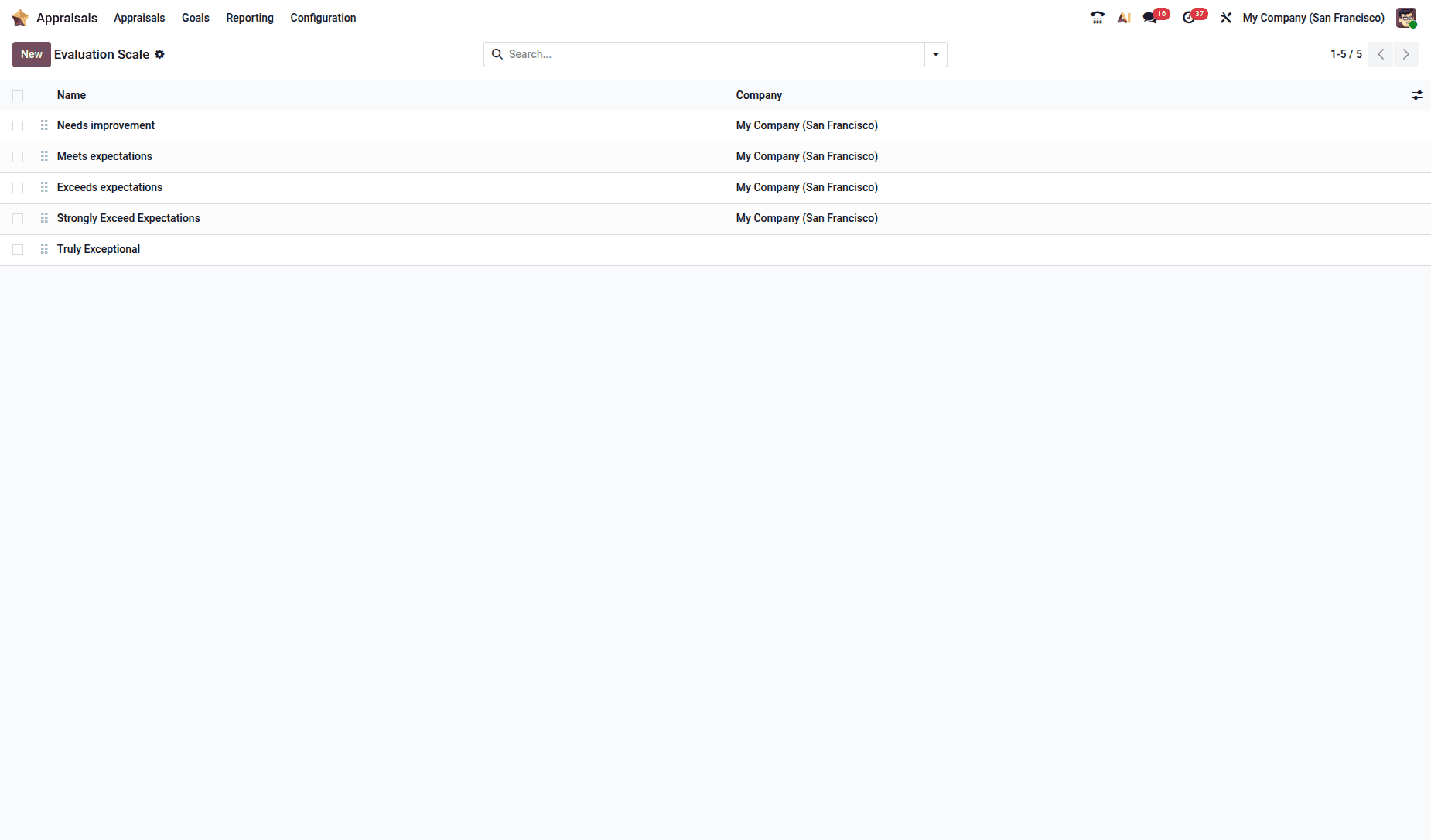Open the Configuration menu
The height and width of the screenshot is (840, 1431).
[x=323, y=18]
